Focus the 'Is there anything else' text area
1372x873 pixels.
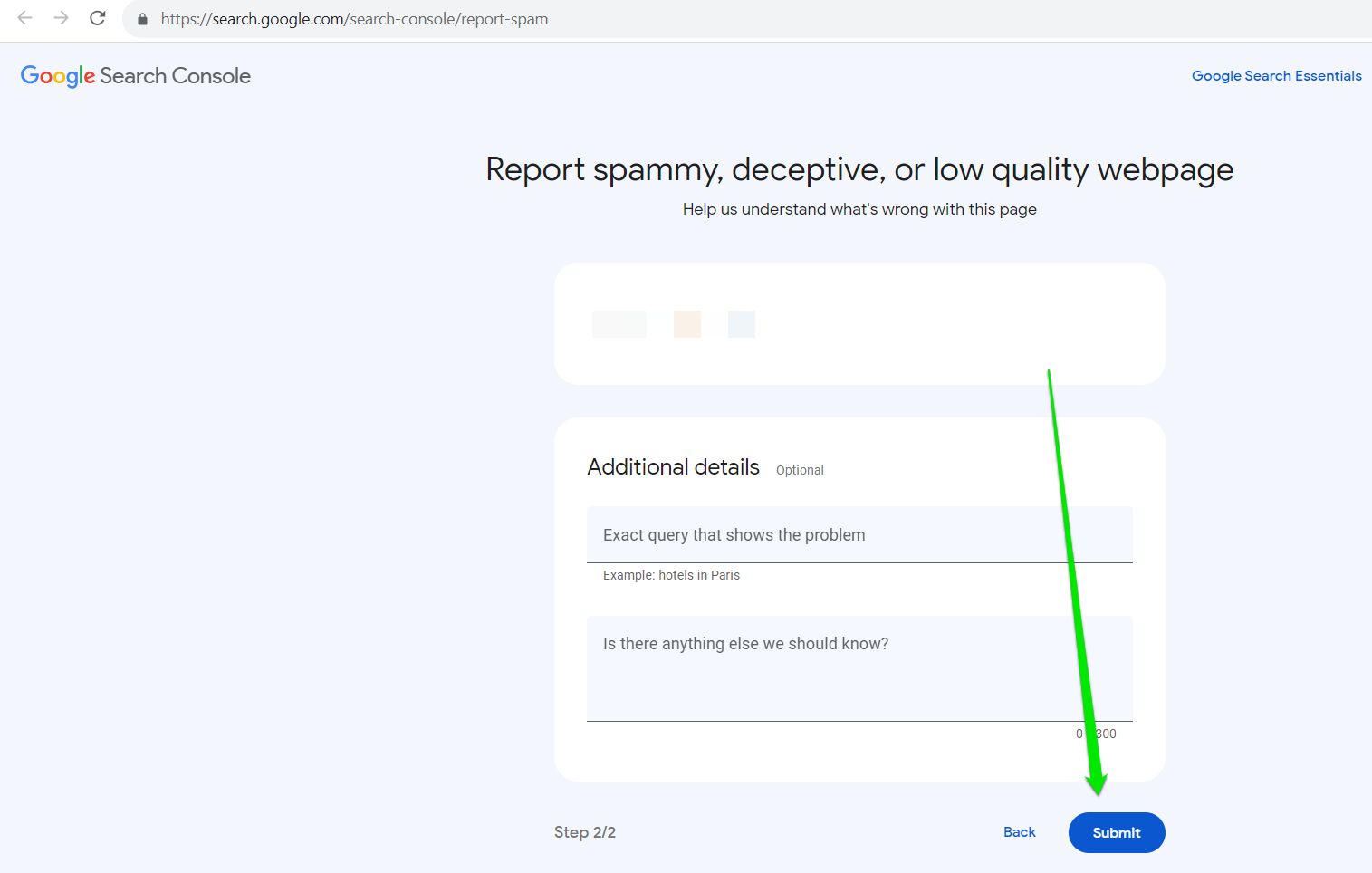pos(859,668)
